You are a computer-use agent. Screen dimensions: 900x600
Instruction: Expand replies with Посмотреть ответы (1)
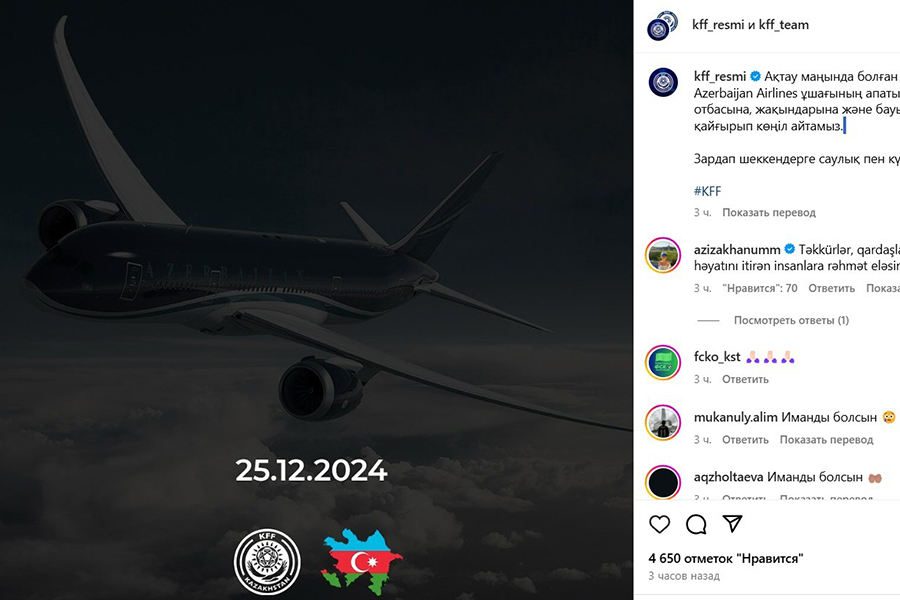791,320
